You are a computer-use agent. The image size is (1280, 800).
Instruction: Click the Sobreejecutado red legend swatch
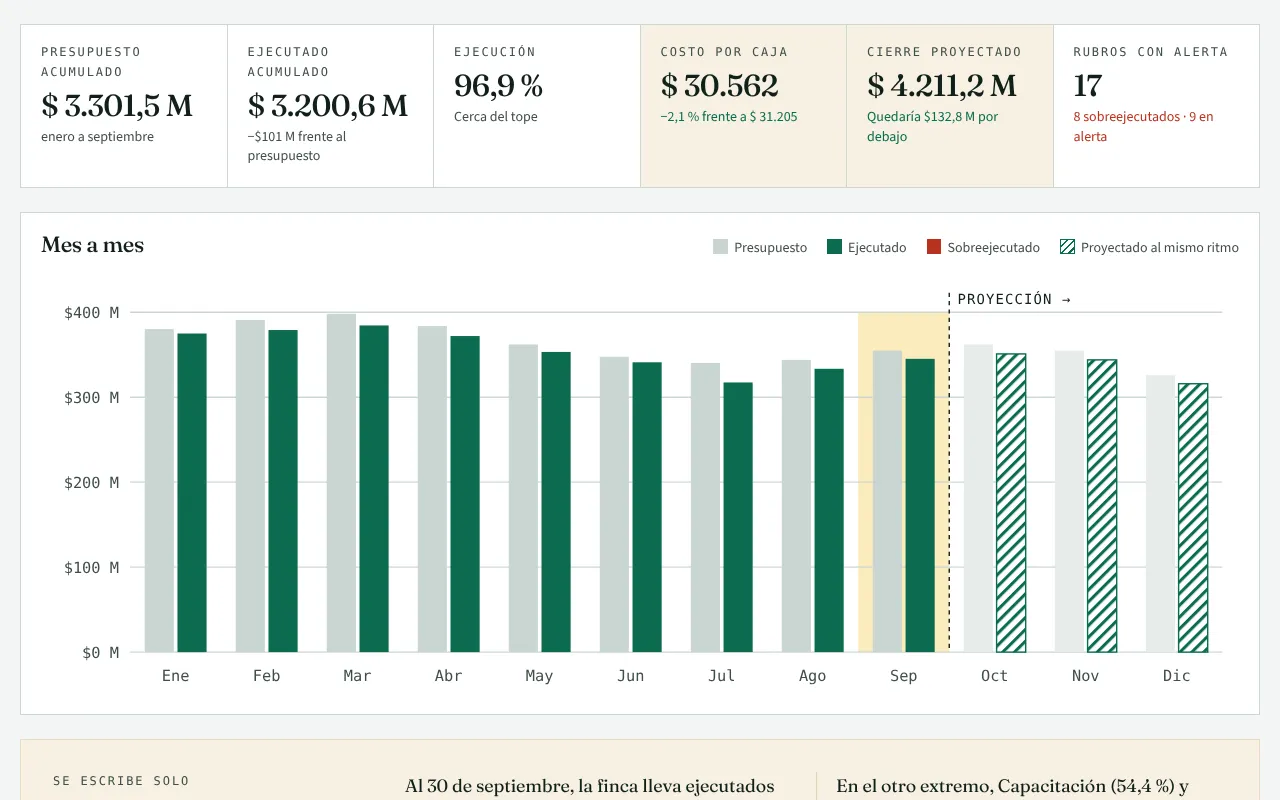click(934, 247)
